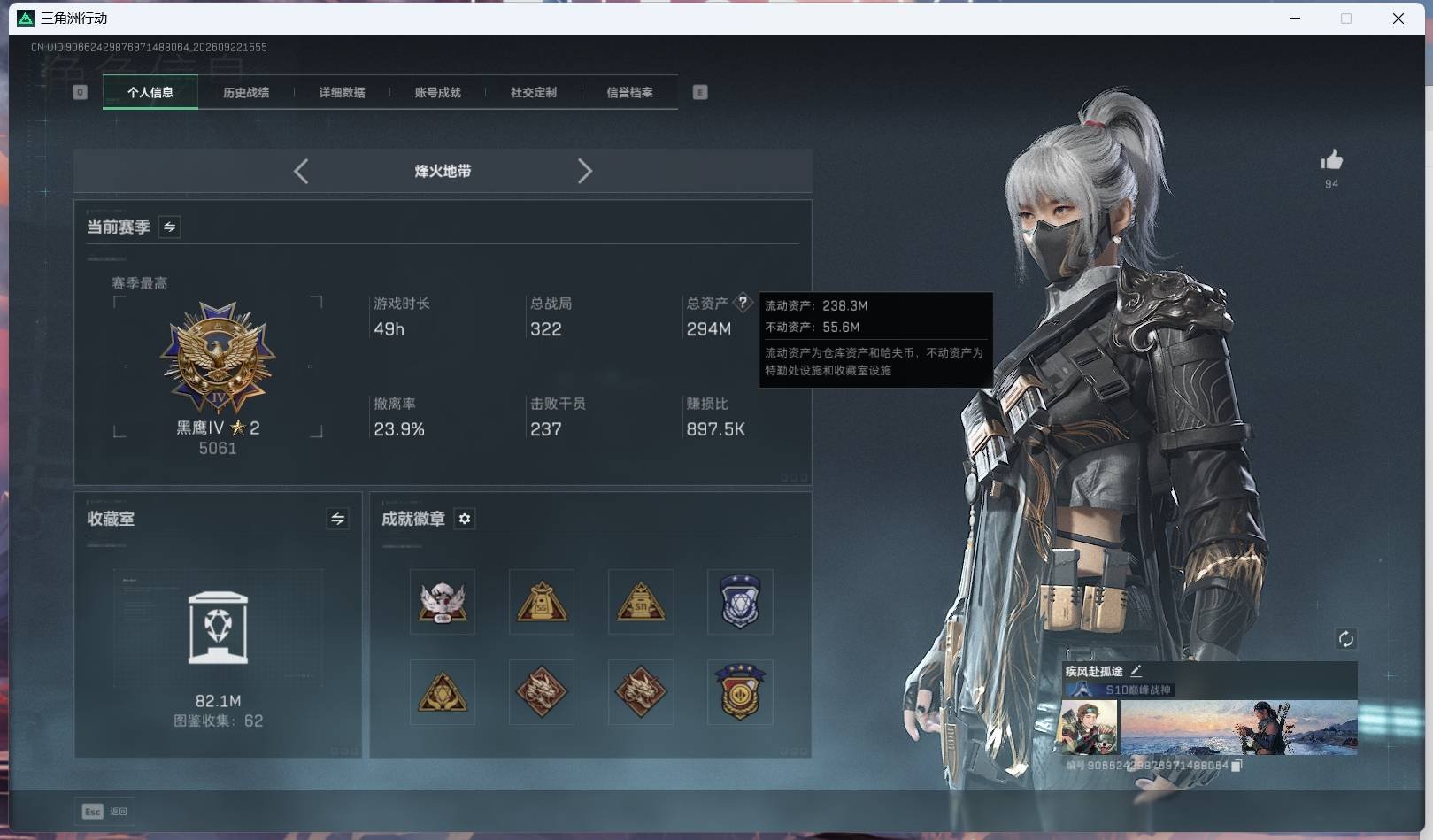Click the 游戏时长 value 49h
1433x840 pixels.
coord(389,329)
